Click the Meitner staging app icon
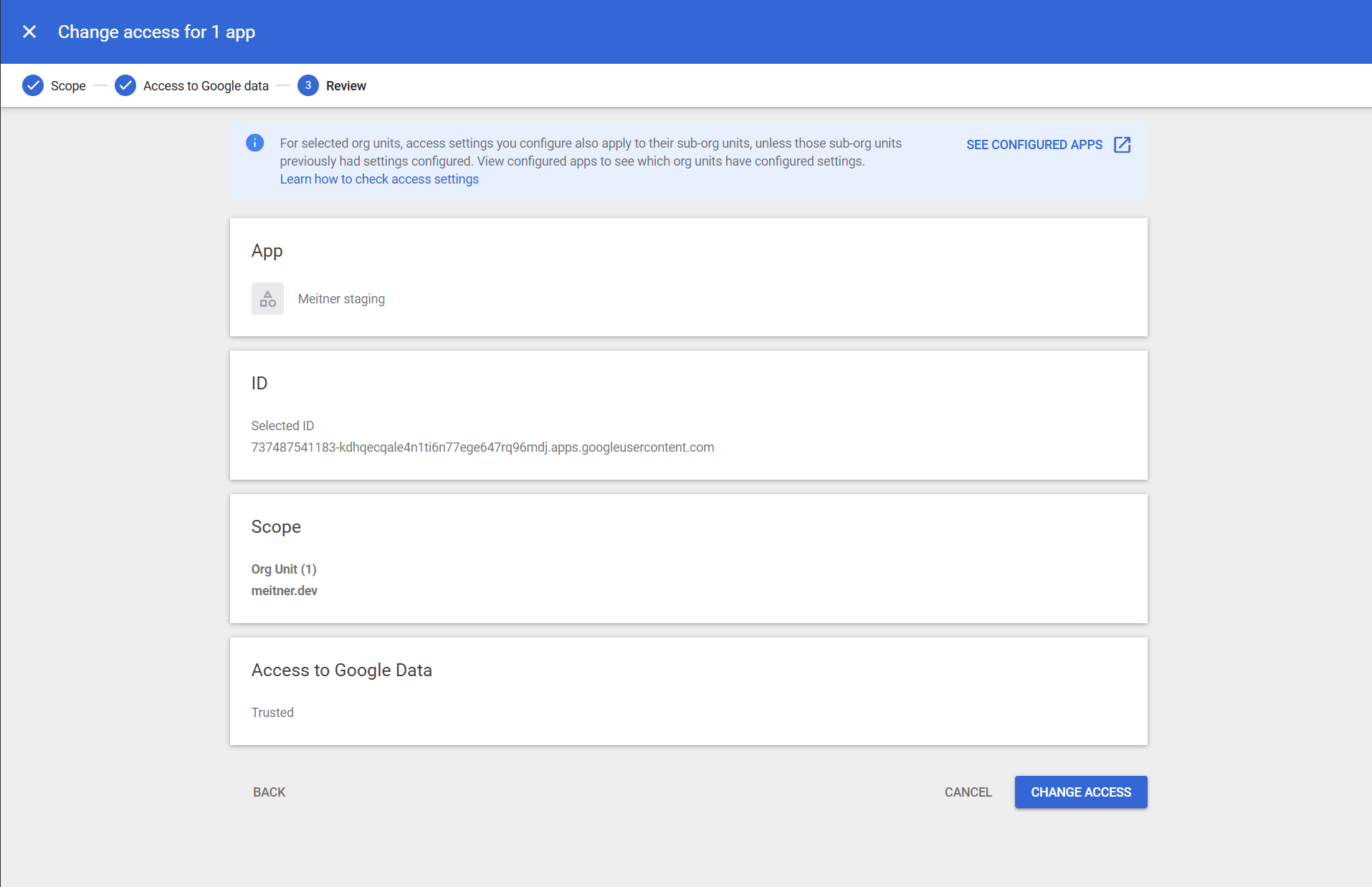Viewport: 1372px width, 887px height. point(267,298)
